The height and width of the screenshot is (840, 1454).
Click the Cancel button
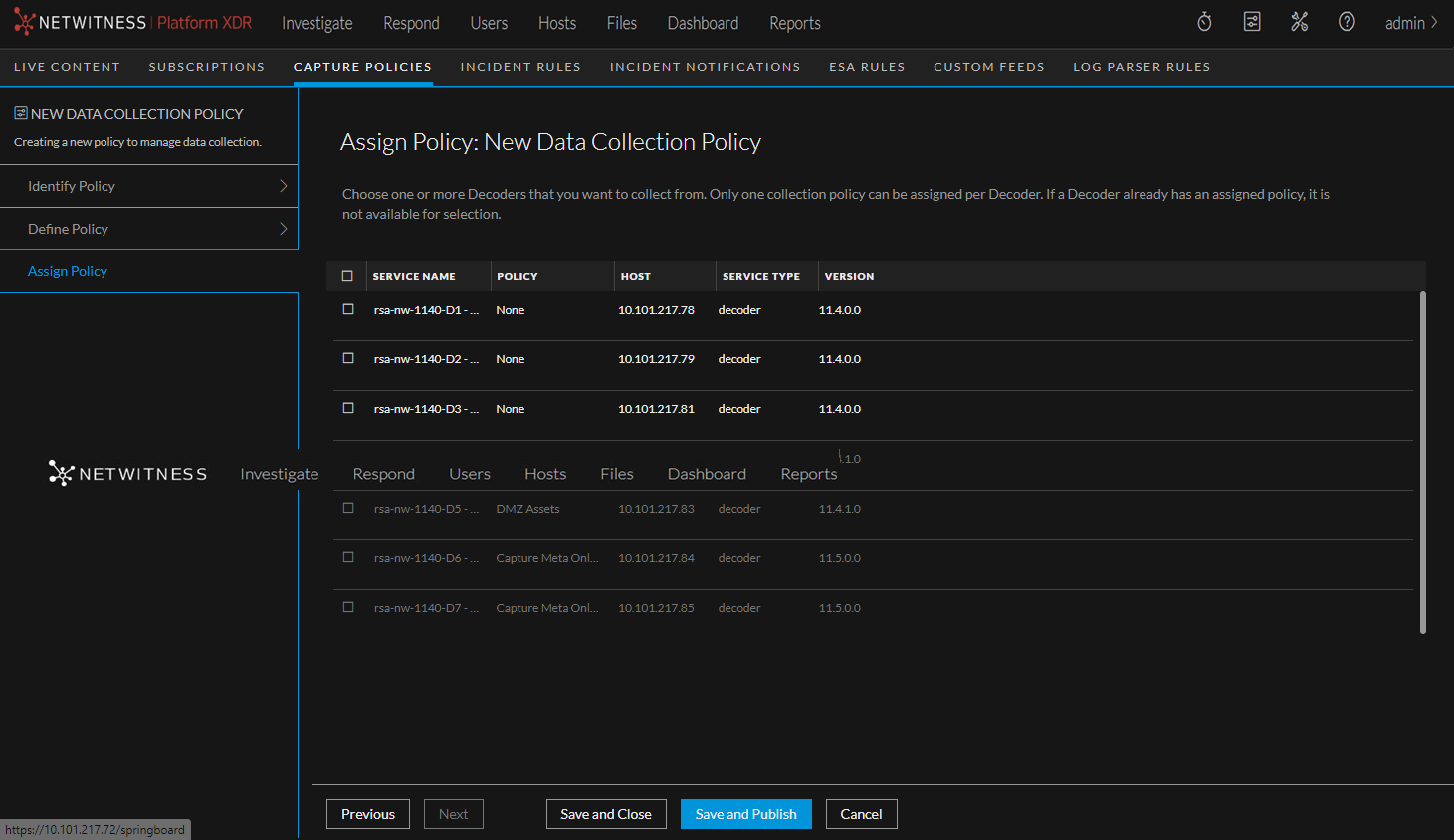861,813
